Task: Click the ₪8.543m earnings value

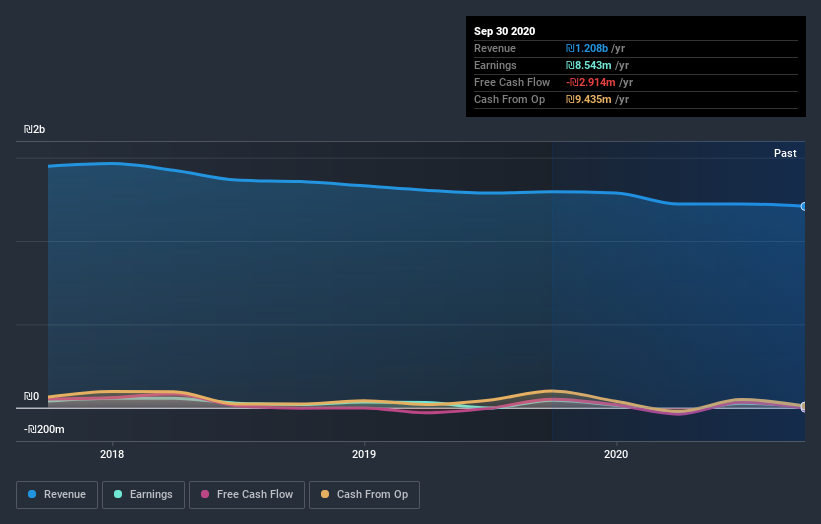Action: click(x=589, y=65)
